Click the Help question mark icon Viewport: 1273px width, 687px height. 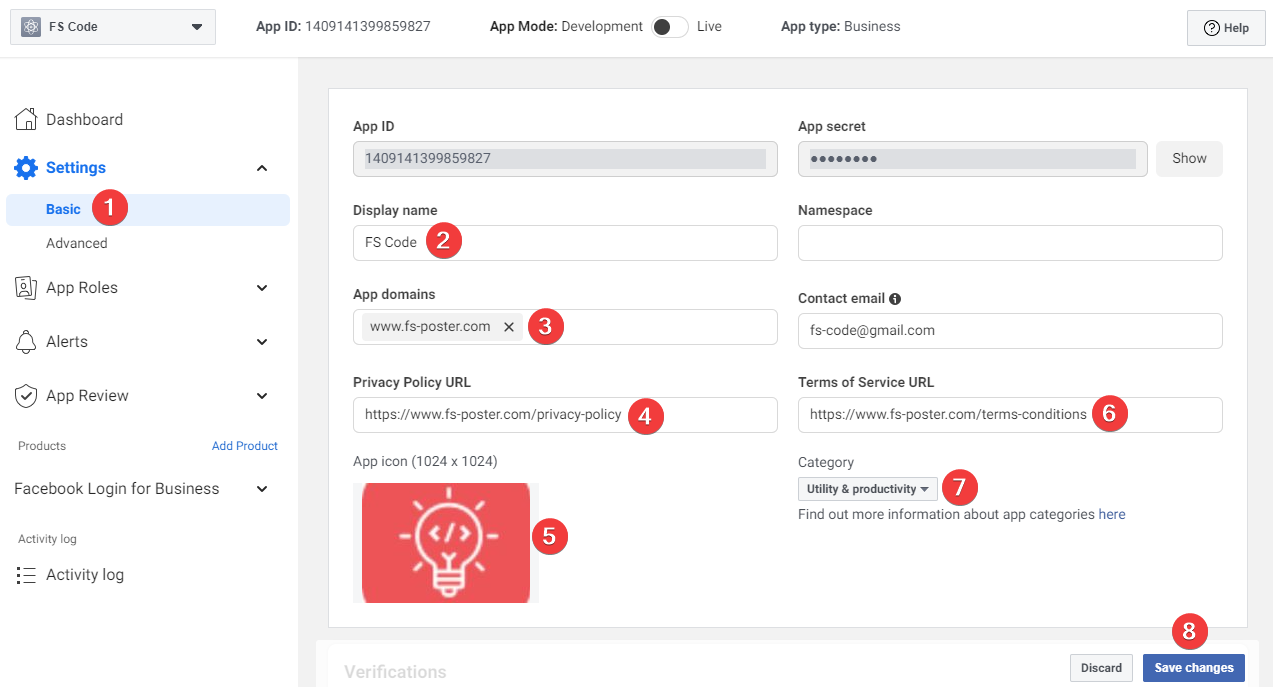[1211, 28]
